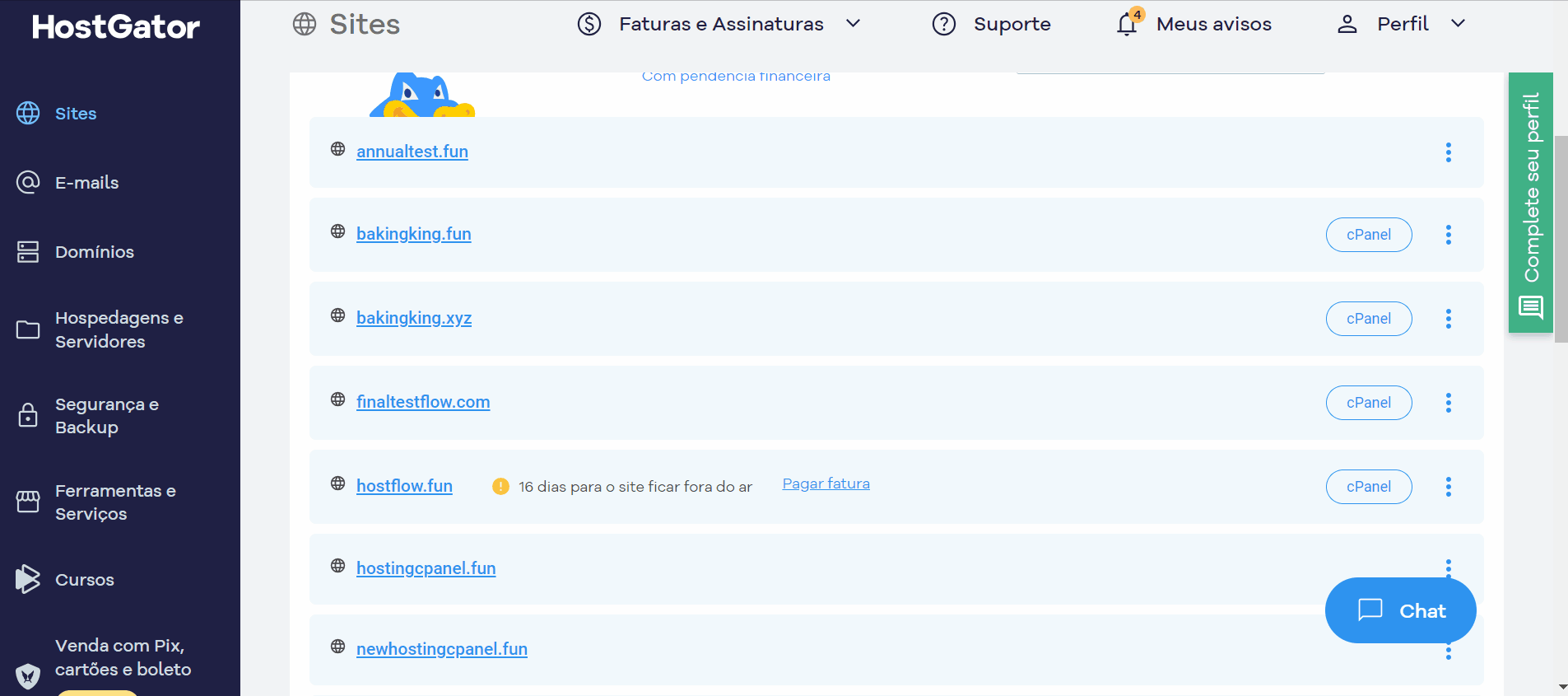
Task: Open cPanel for bakingking.xyz
Action: pyautogui.click(x=1369, y=319)
